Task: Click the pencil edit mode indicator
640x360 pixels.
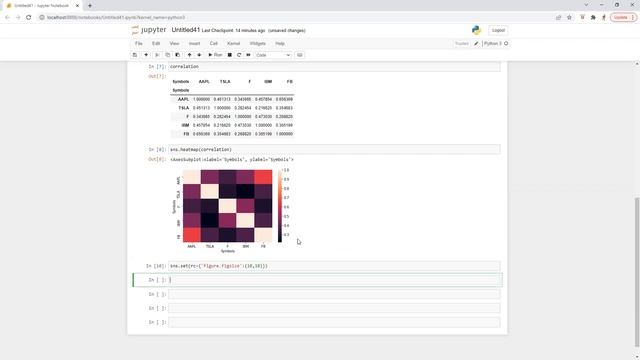Action: pyautogui.click(x=476, y=43)
